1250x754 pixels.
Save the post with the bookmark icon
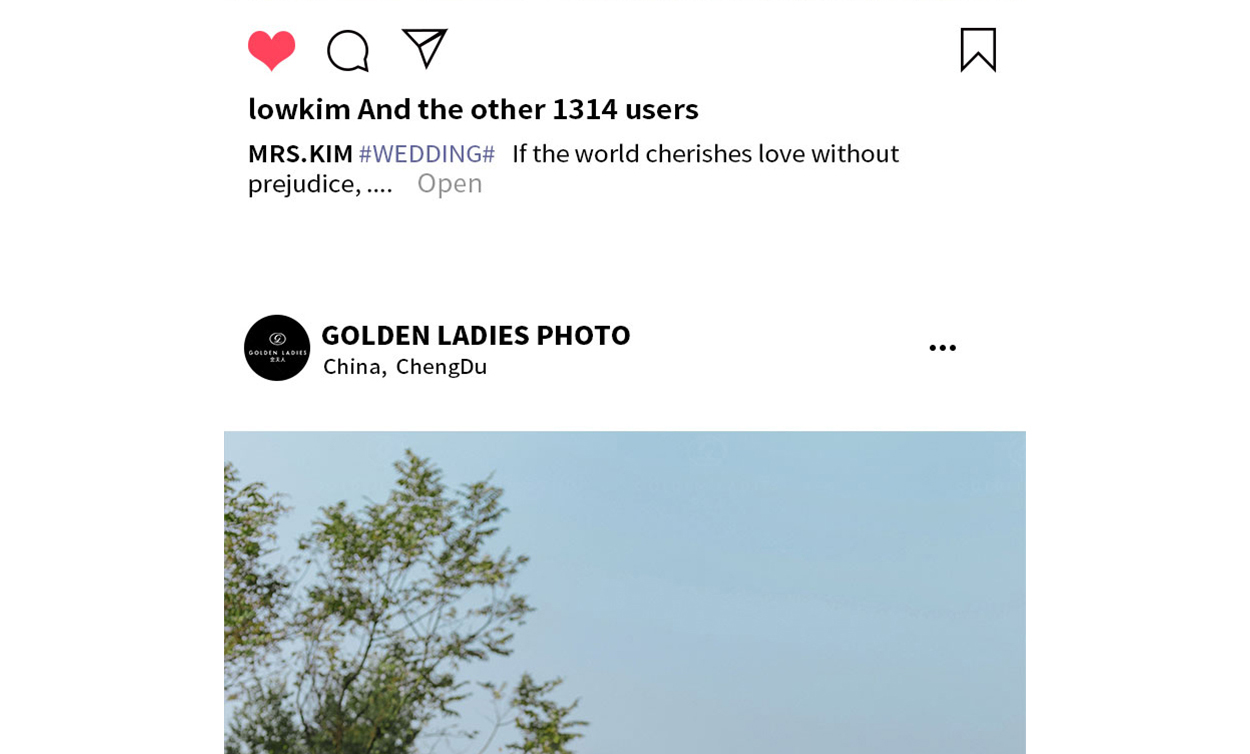tap(978, 49)
